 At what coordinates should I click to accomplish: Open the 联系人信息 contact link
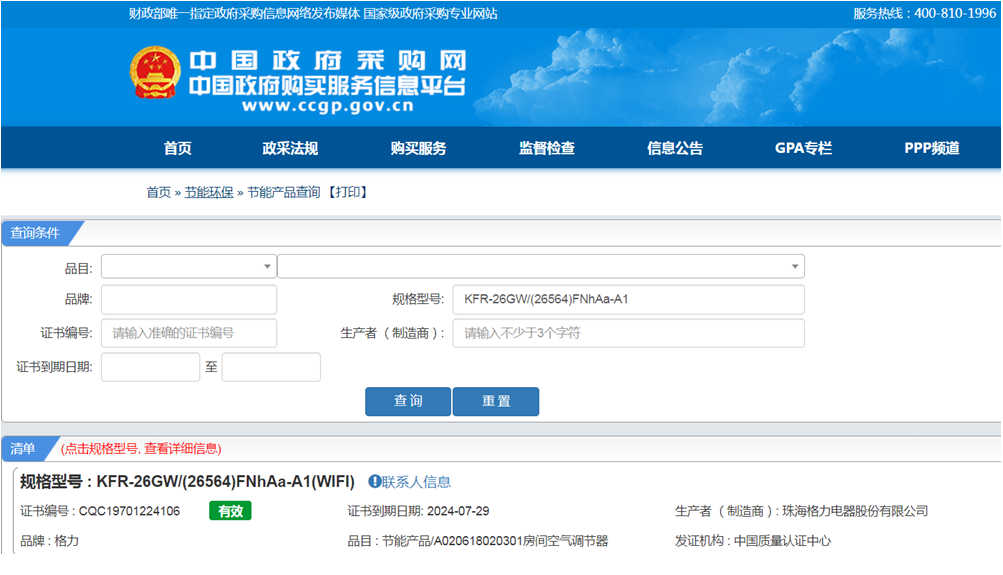point(416,482)
